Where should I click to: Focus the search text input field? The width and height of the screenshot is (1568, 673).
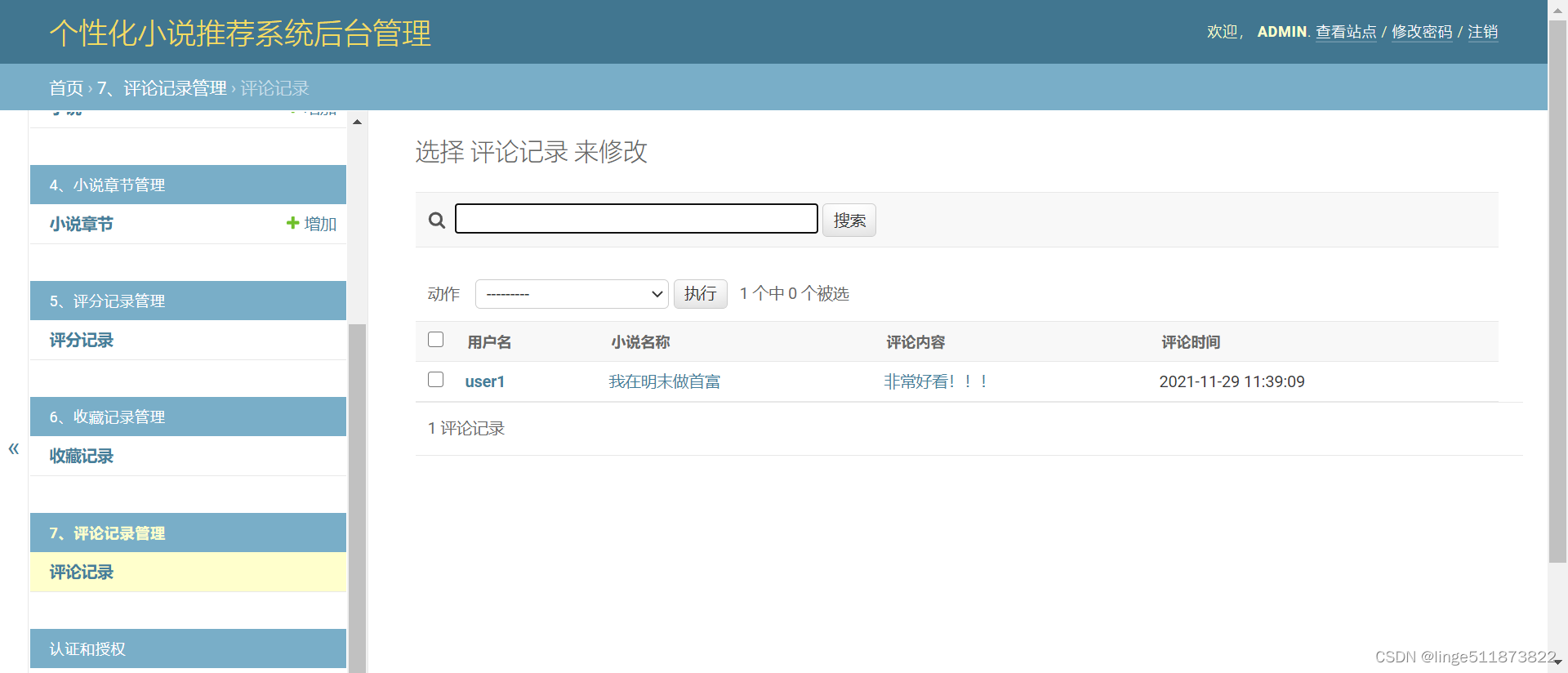coord(636,219)
